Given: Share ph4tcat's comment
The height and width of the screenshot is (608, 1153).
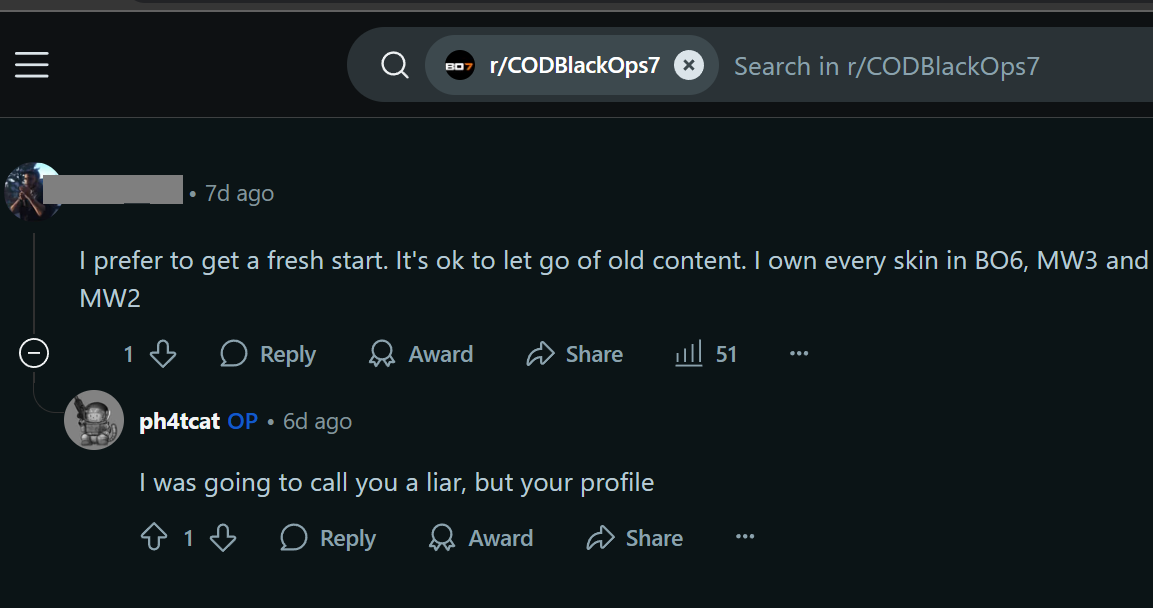Looking at the screenshot, I should tap(635, 537).
